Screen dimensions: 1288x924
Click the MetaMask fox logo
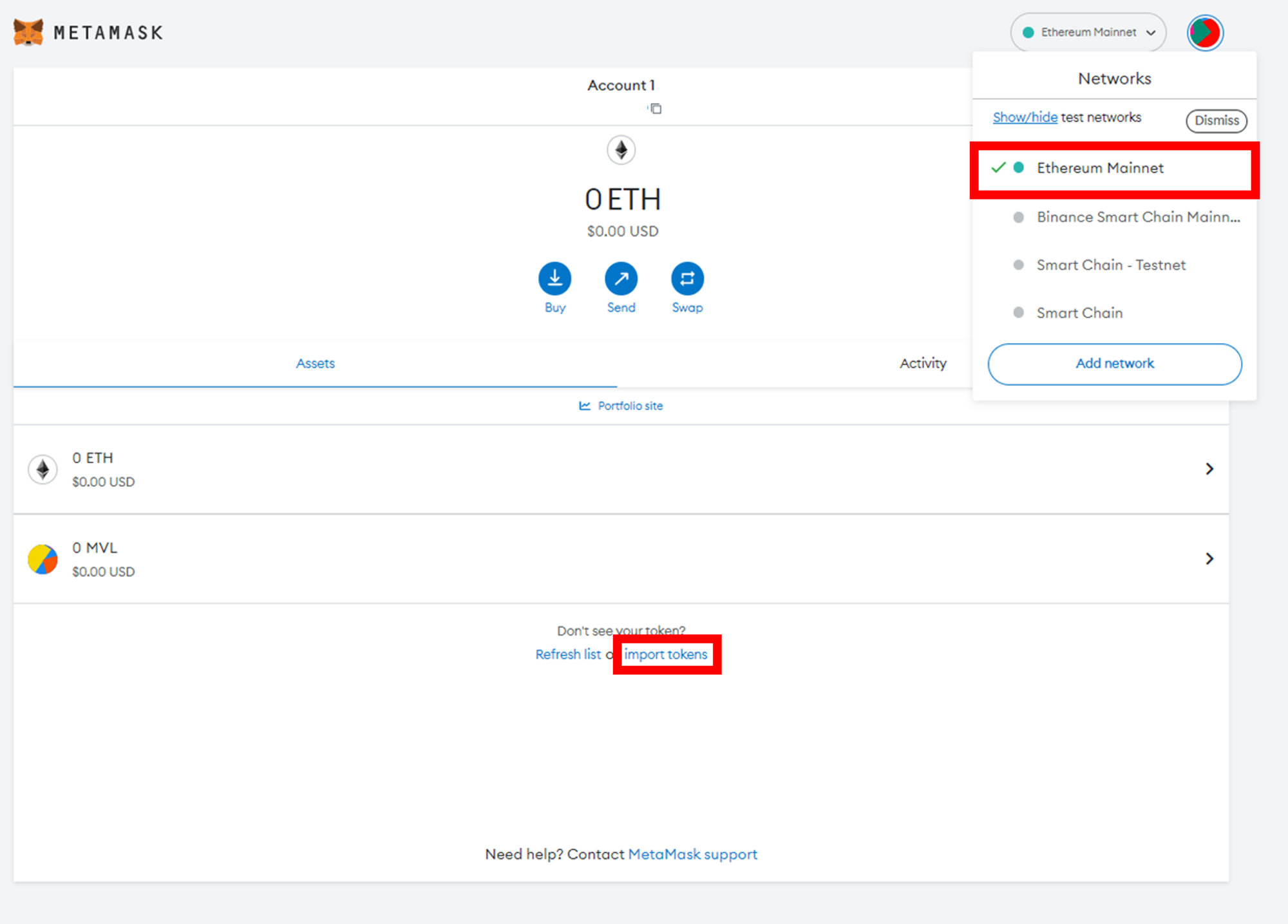tap(28, 32)
